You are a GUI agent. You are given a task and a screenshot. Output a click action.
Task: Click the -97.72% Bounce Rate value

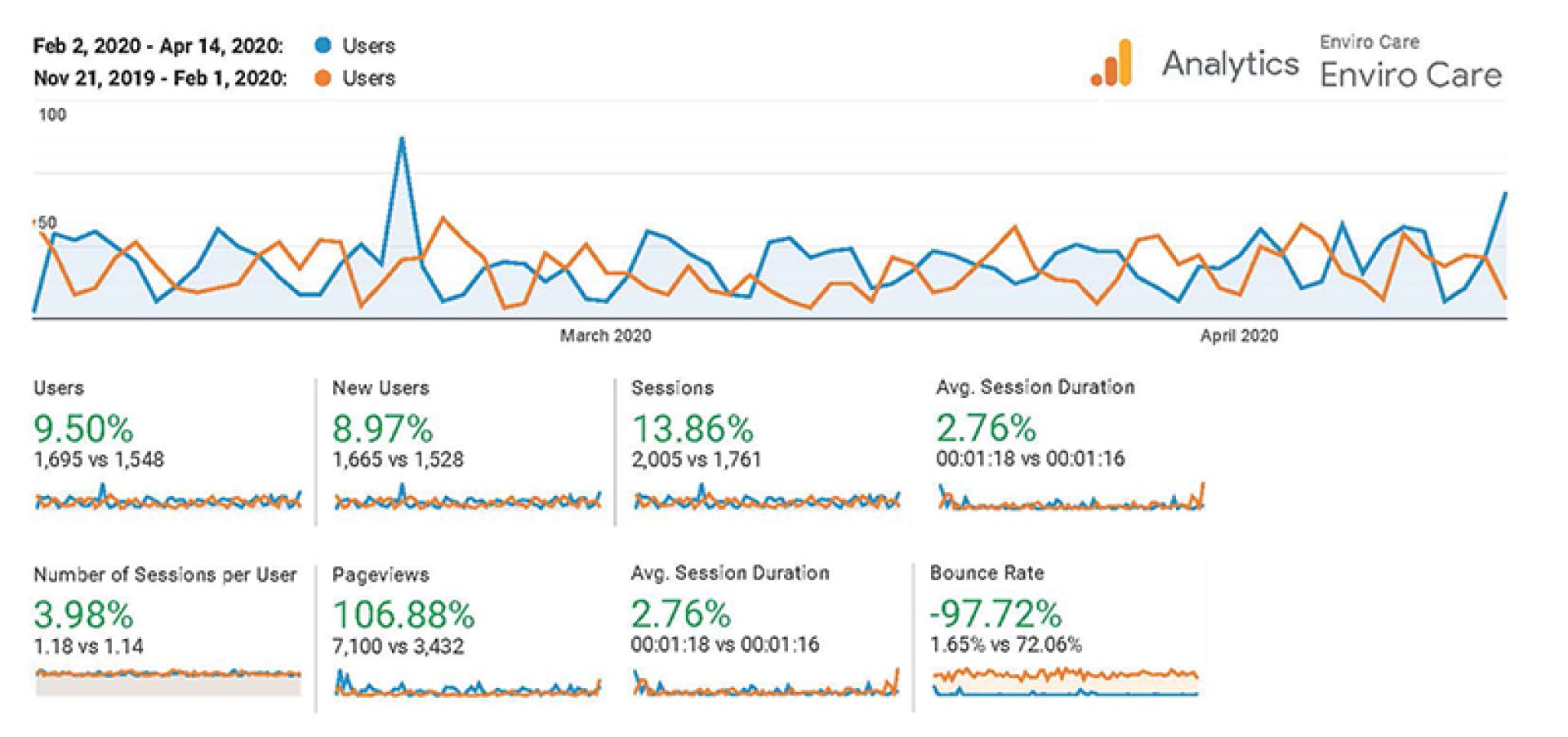coord(996,613)
